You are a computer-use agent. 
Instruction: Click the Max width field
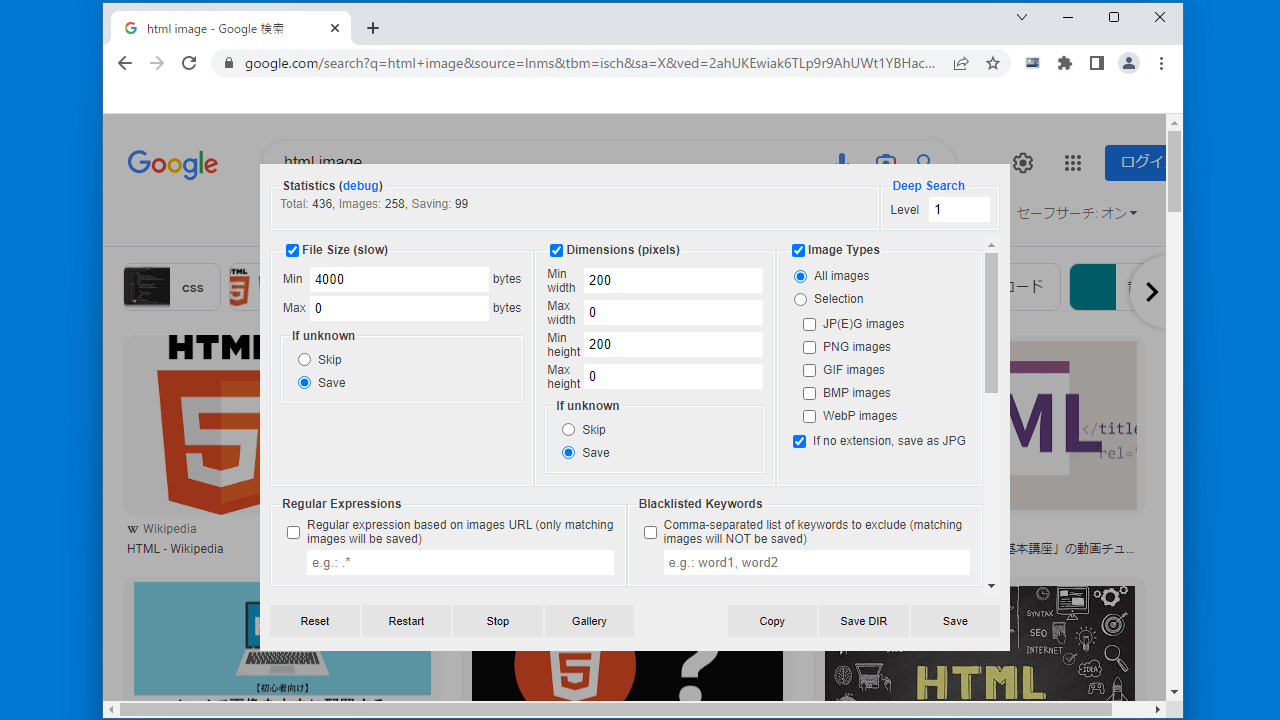tap(673, 312)
